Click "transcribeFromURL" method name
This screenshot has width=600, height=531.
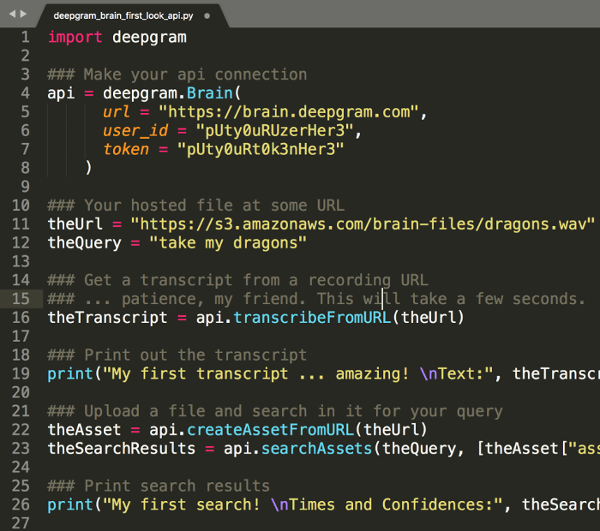pyautogui.click(x=312, y=318)
